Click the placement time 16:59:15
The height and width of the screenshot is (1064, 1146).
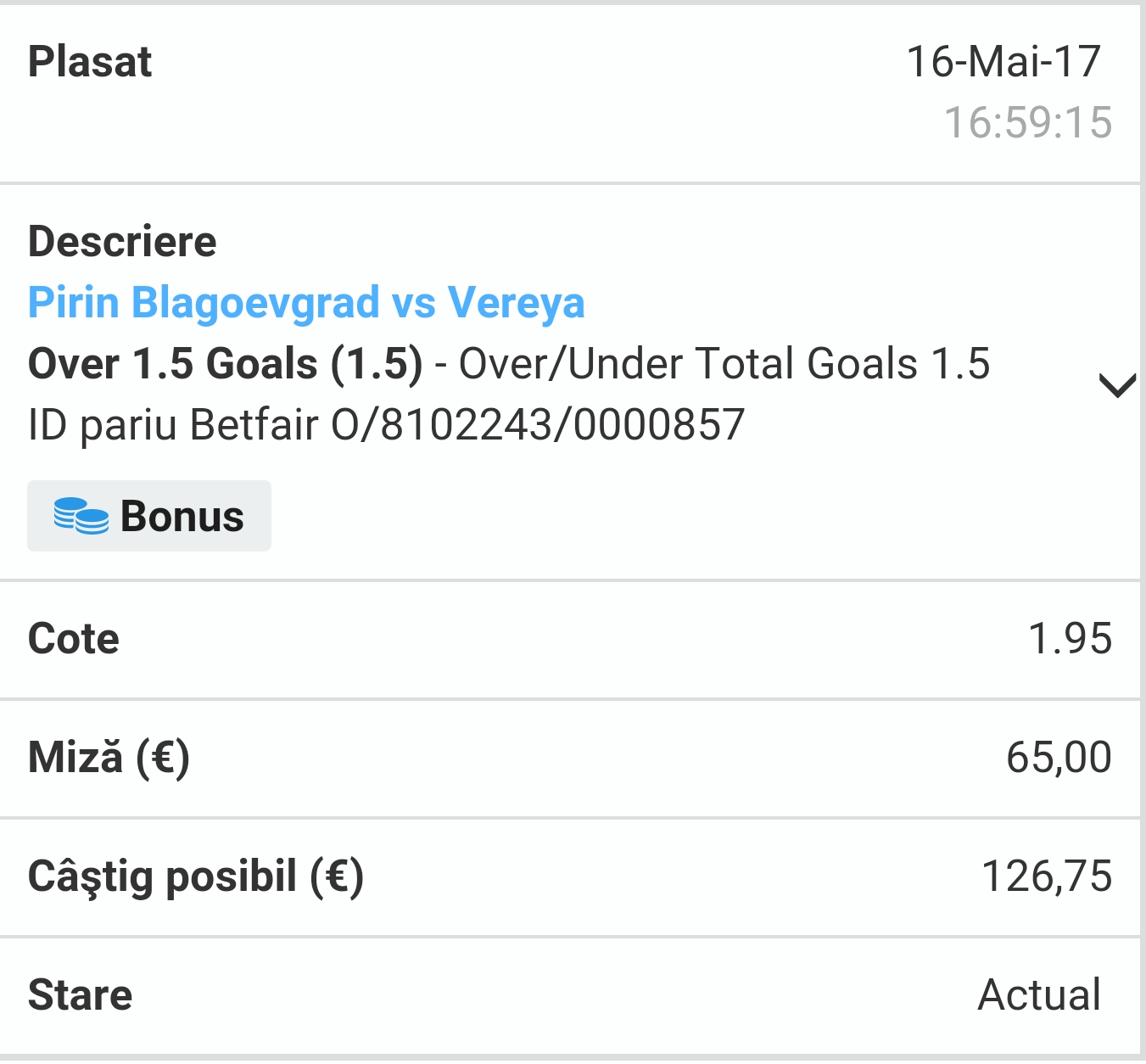[x=1028, y=123]
